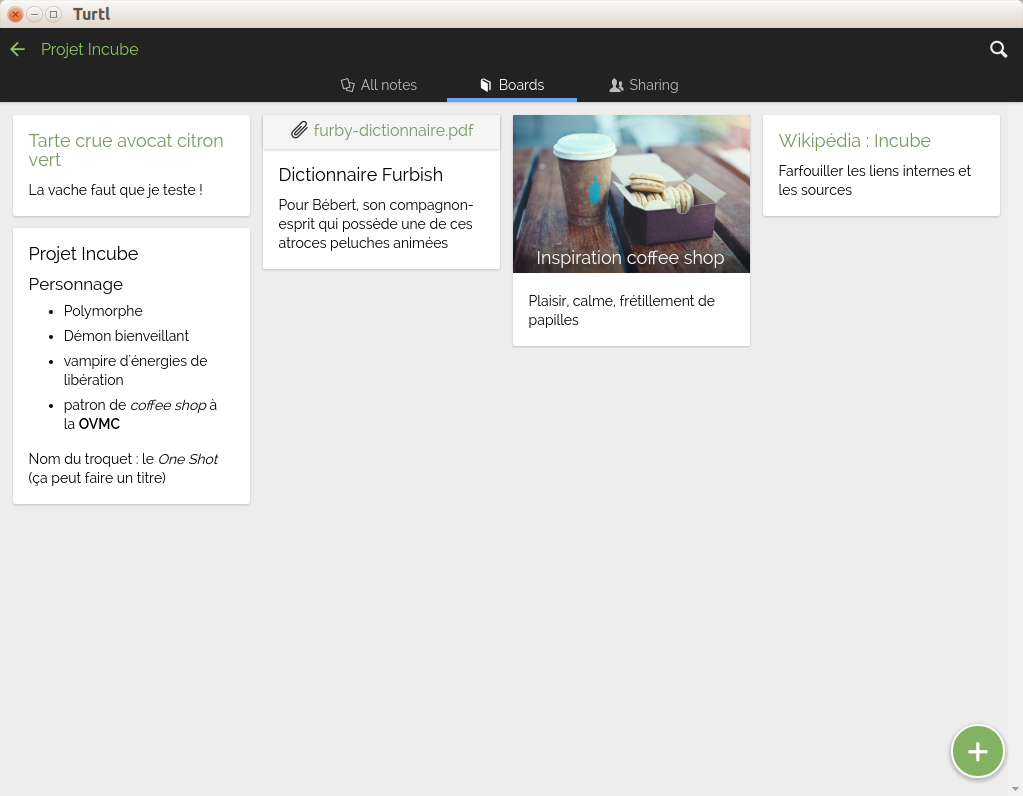Open Tarte crue avocat citron vert link
The height and width of the screenshot is (796, 1023).
[126, 150]
